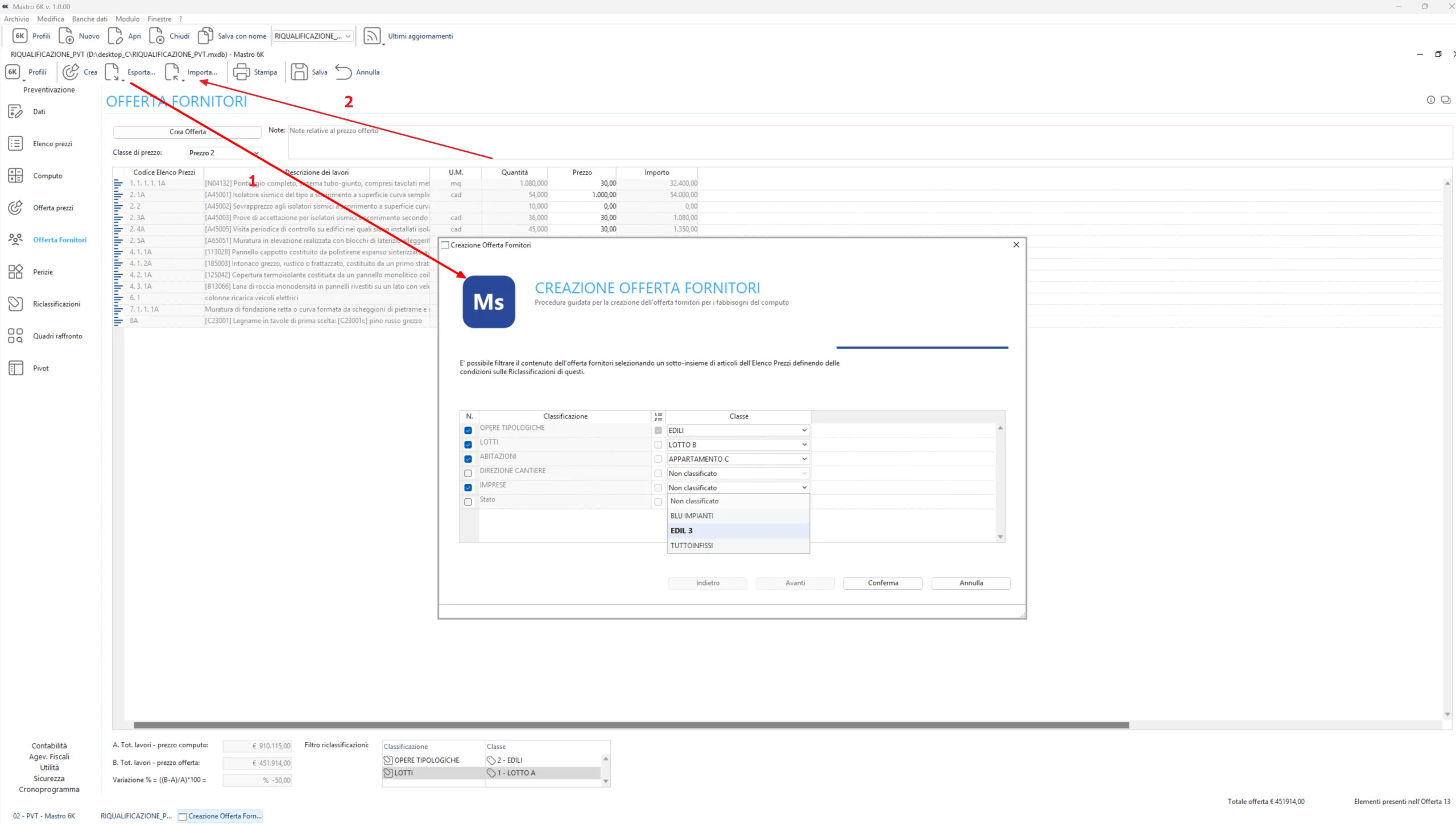The height and width of the screenshot is (824, 1456).
Task: Check the DIREZIONE CANTIERE checkbox
Action: [x=468, y=473]
